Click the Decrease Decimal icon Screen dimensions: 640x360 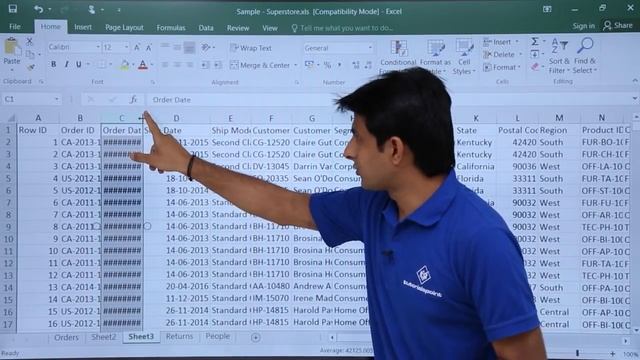click(369, 65)
